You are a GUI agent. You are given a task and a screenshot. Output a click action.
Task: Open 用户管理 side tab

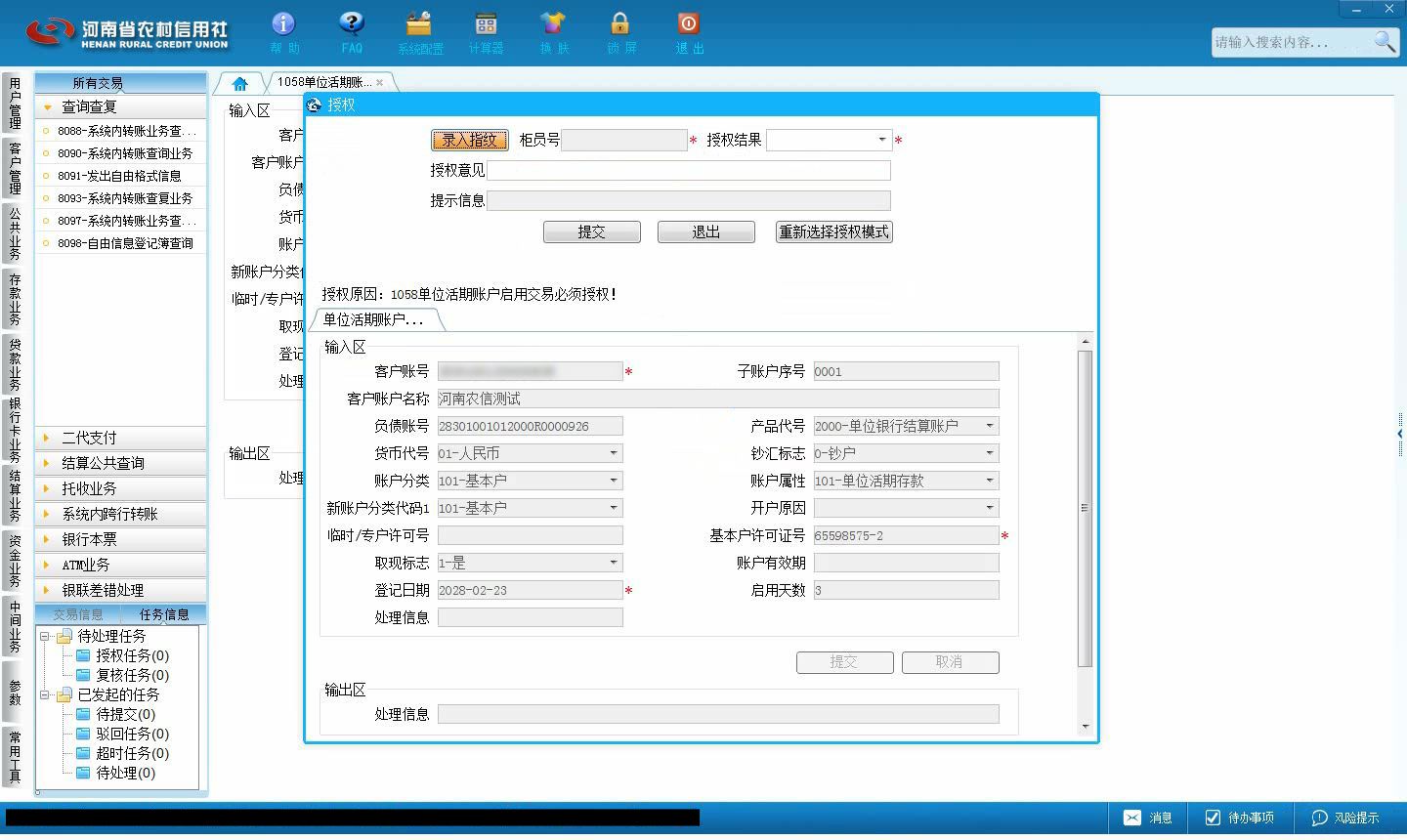(x=15, y=104)
